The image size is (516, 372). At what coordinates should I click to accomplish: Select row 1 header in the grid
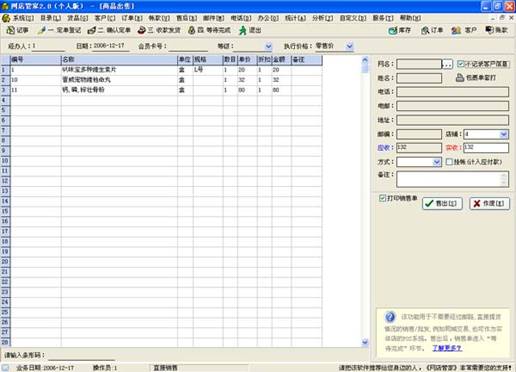pos(5,70)
